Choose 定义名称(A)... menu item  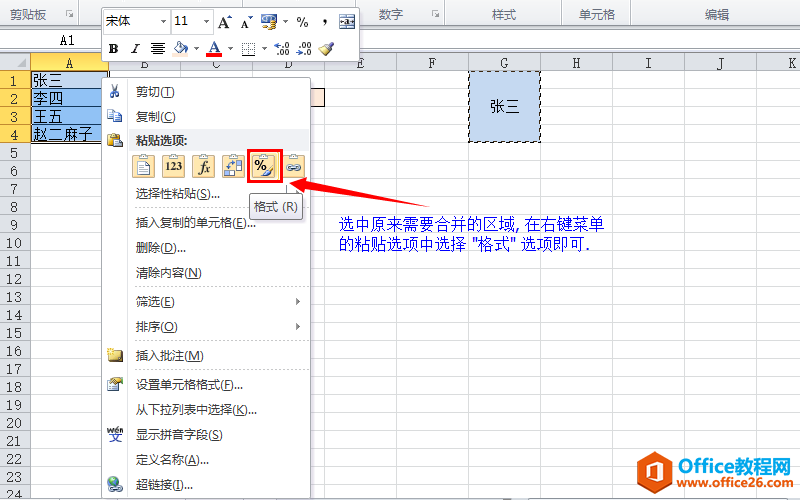click(x=206, y=460)
